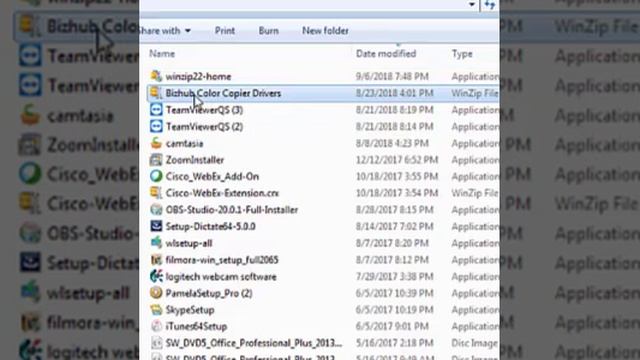
Task: Click the TeamViewerQS (2) icon
Action: click(156, 126)
